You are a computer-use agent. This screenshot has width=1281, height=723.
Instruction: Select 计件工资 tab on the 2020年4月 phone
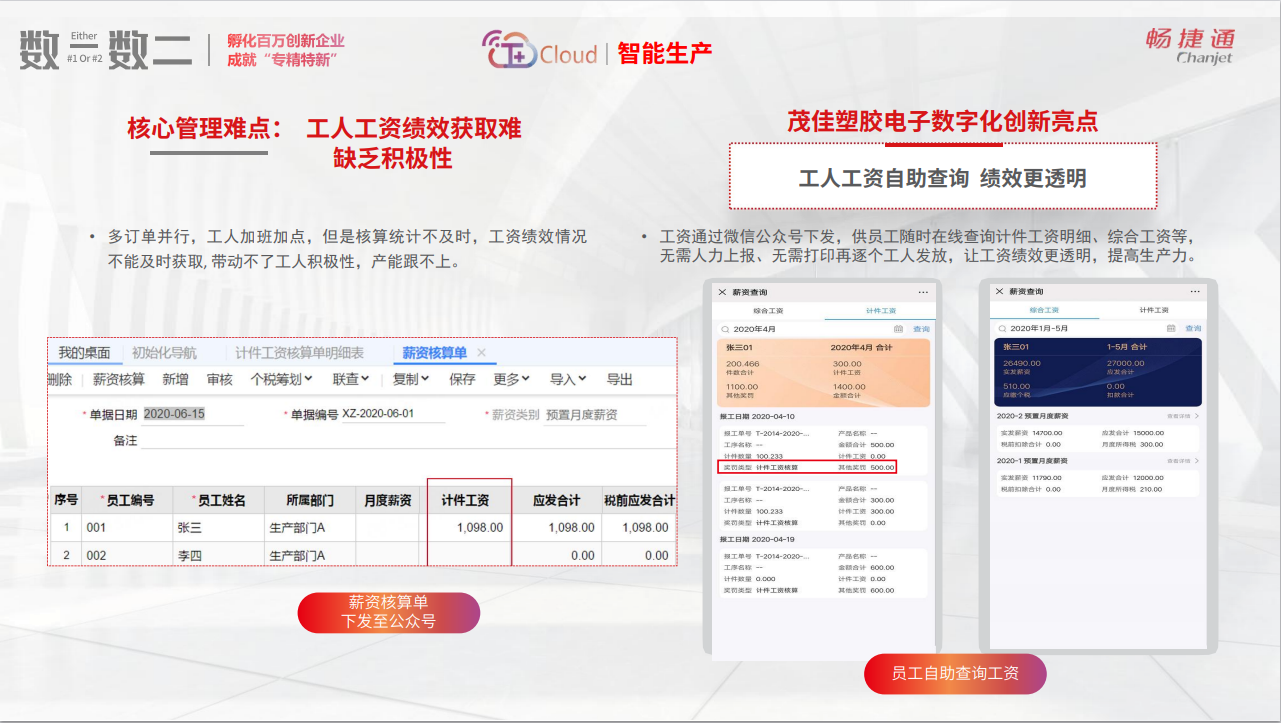click(880, 310)
